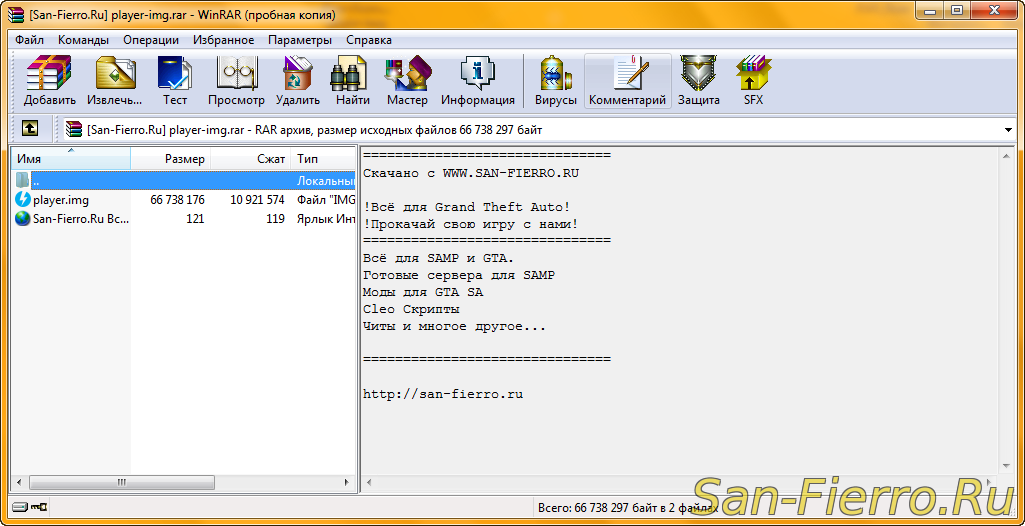Launch the Мастер (Wizard) tool
Image resolution: width=1025 pixels, height=526 pixels.
pos(407,80)
